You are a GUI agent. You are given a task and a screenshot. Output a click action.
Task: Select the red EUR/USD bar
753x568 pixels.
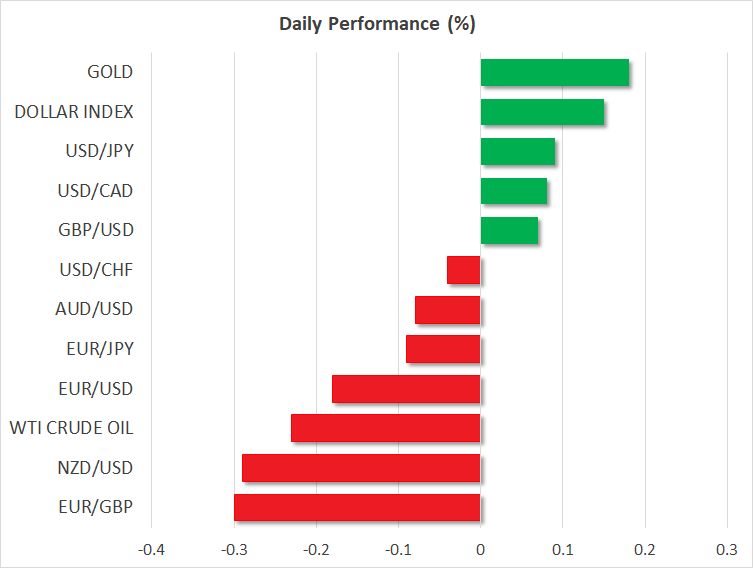coord(406,389)
